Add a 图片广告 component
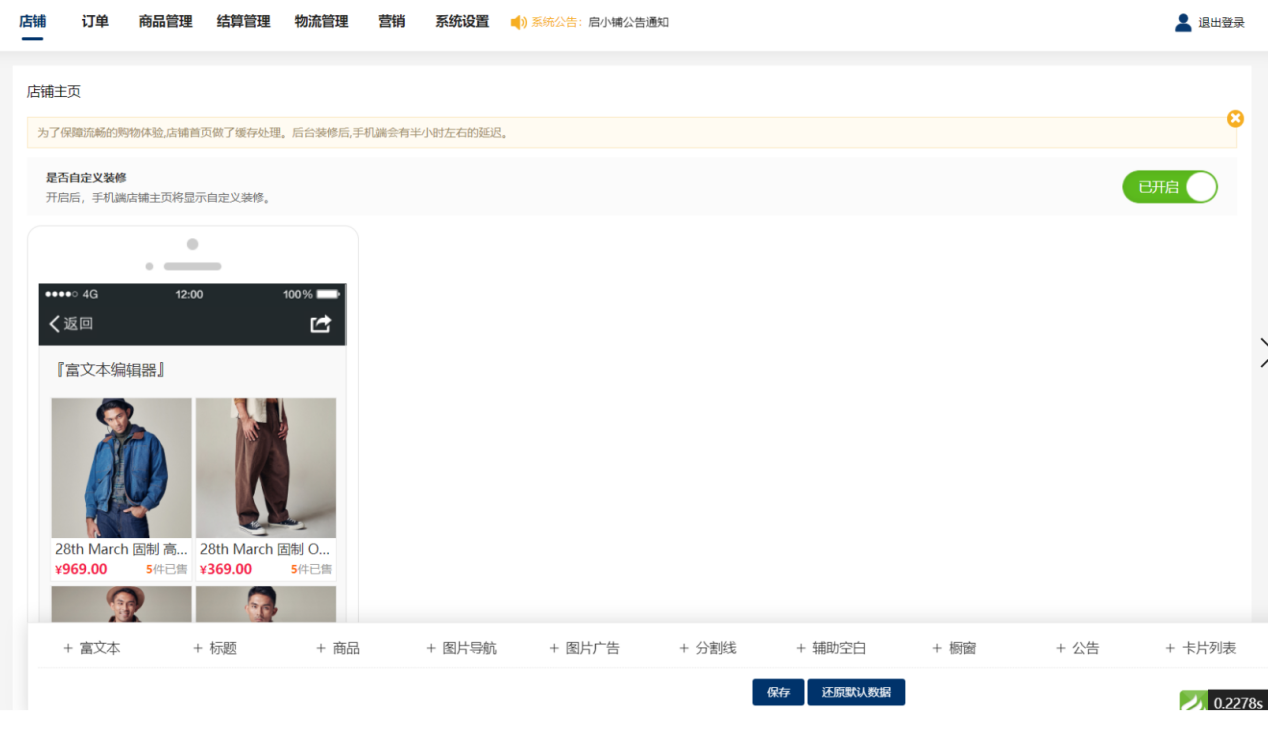 [584, 648]
